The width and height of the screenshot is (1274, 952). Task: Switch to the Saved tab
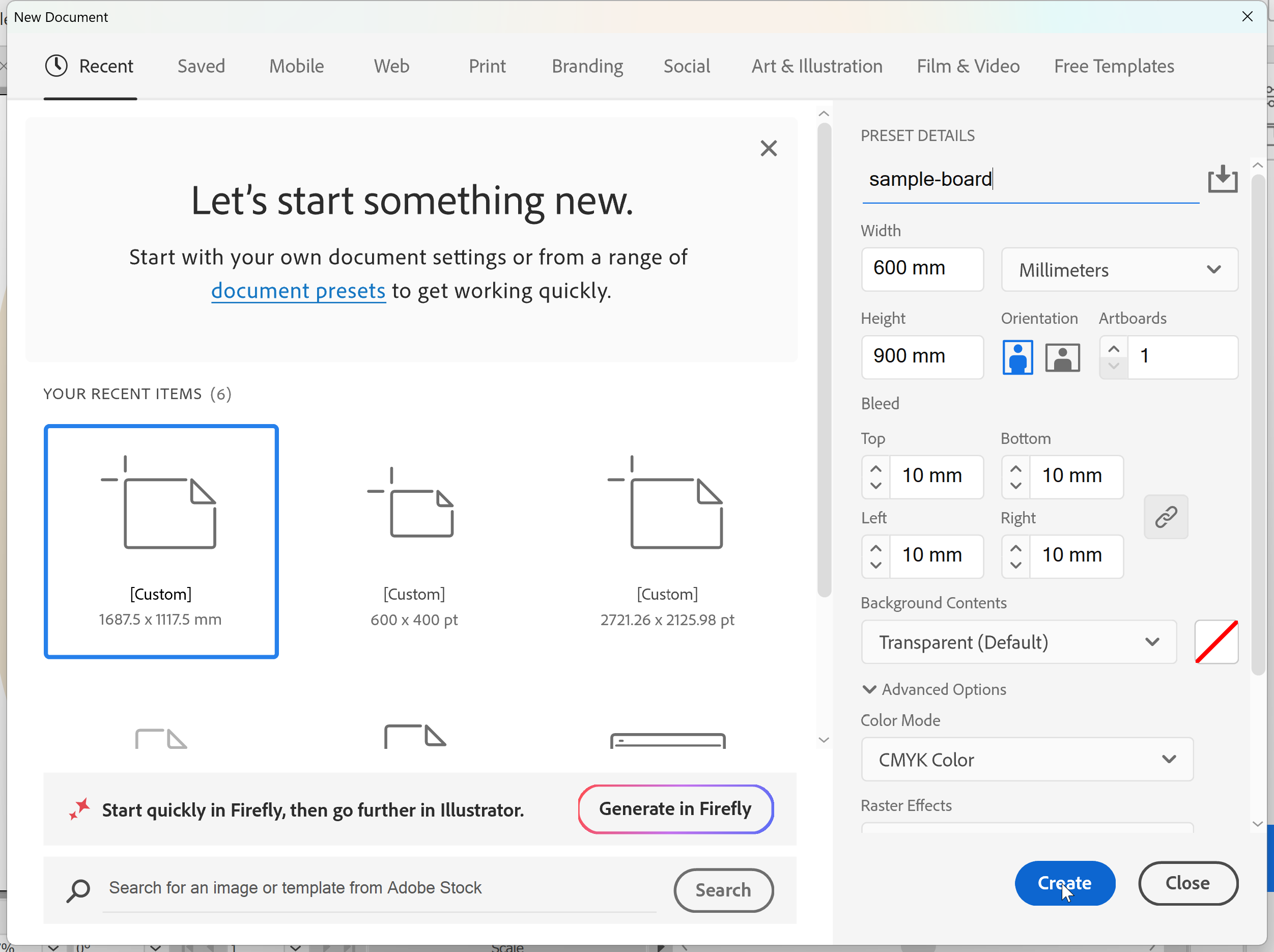201,66
